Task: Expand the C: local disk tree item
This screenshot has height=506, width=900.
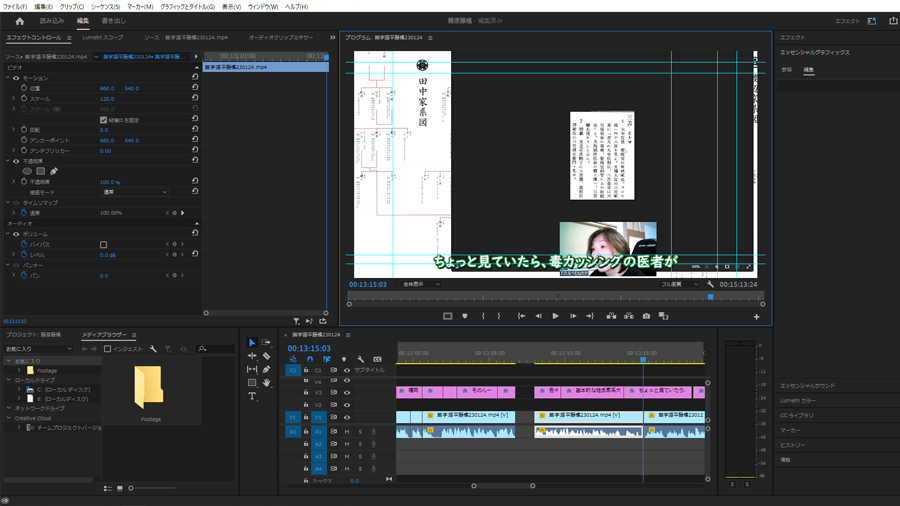Action: (x=19, y=390)
